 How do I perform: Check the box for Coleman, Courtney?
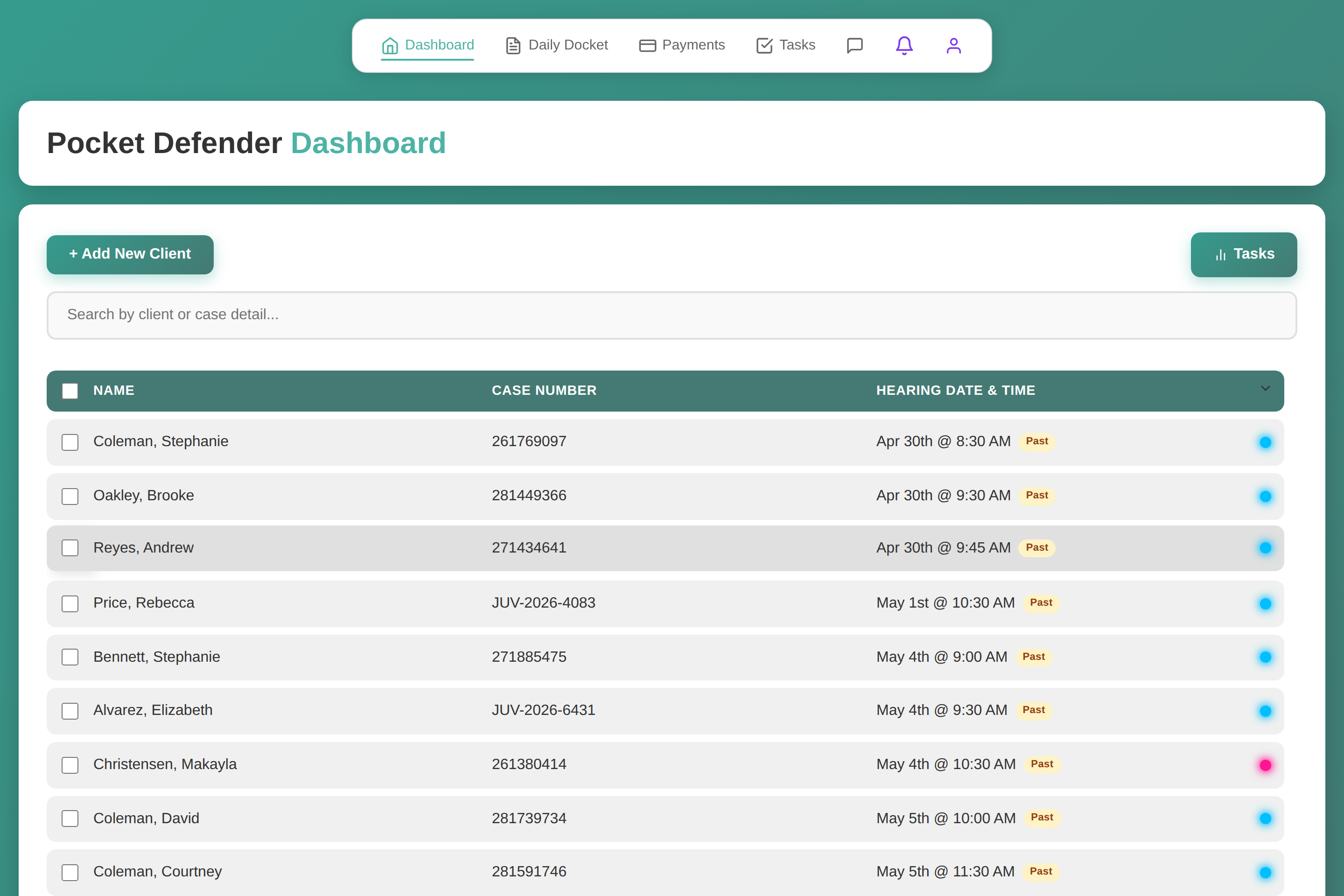[x=70, y=873]
